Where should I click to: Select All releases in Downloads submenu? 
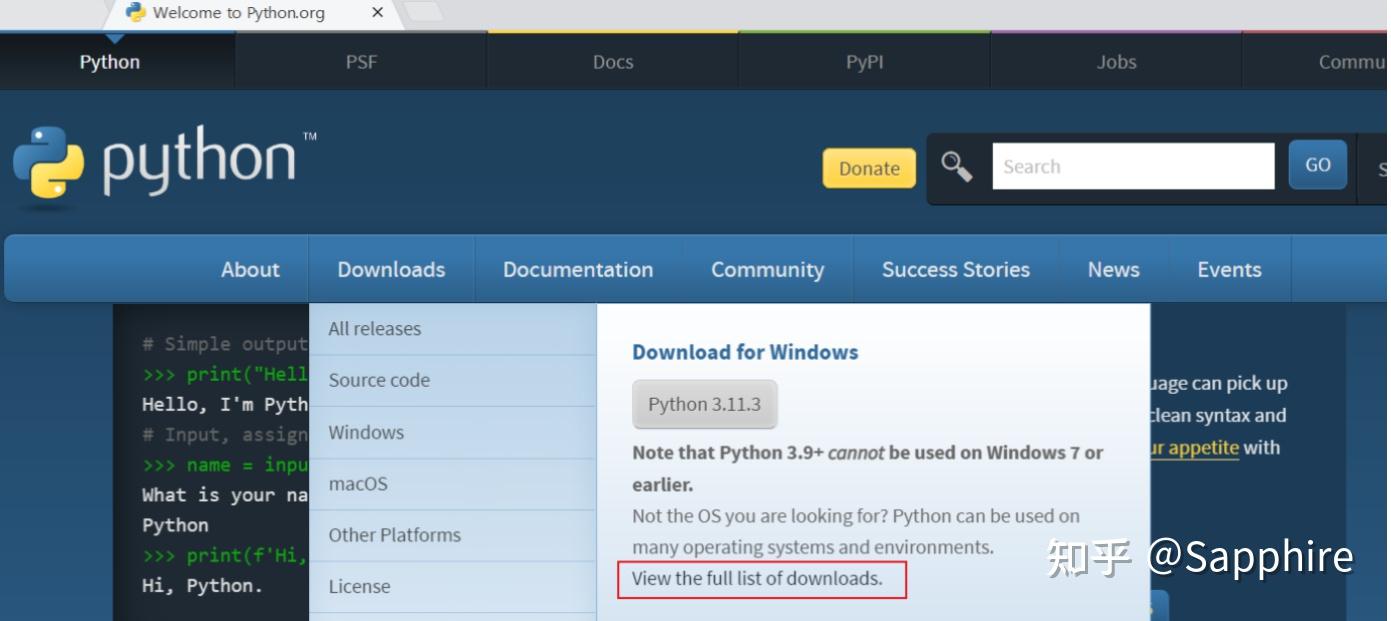coord(375,329)
